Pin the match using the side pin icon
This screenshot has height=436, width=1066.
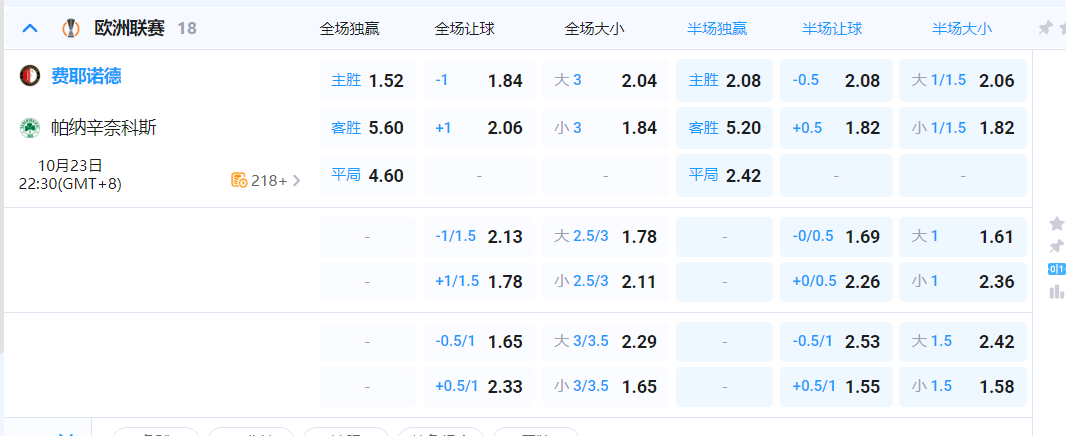[x=1056, y=246]
